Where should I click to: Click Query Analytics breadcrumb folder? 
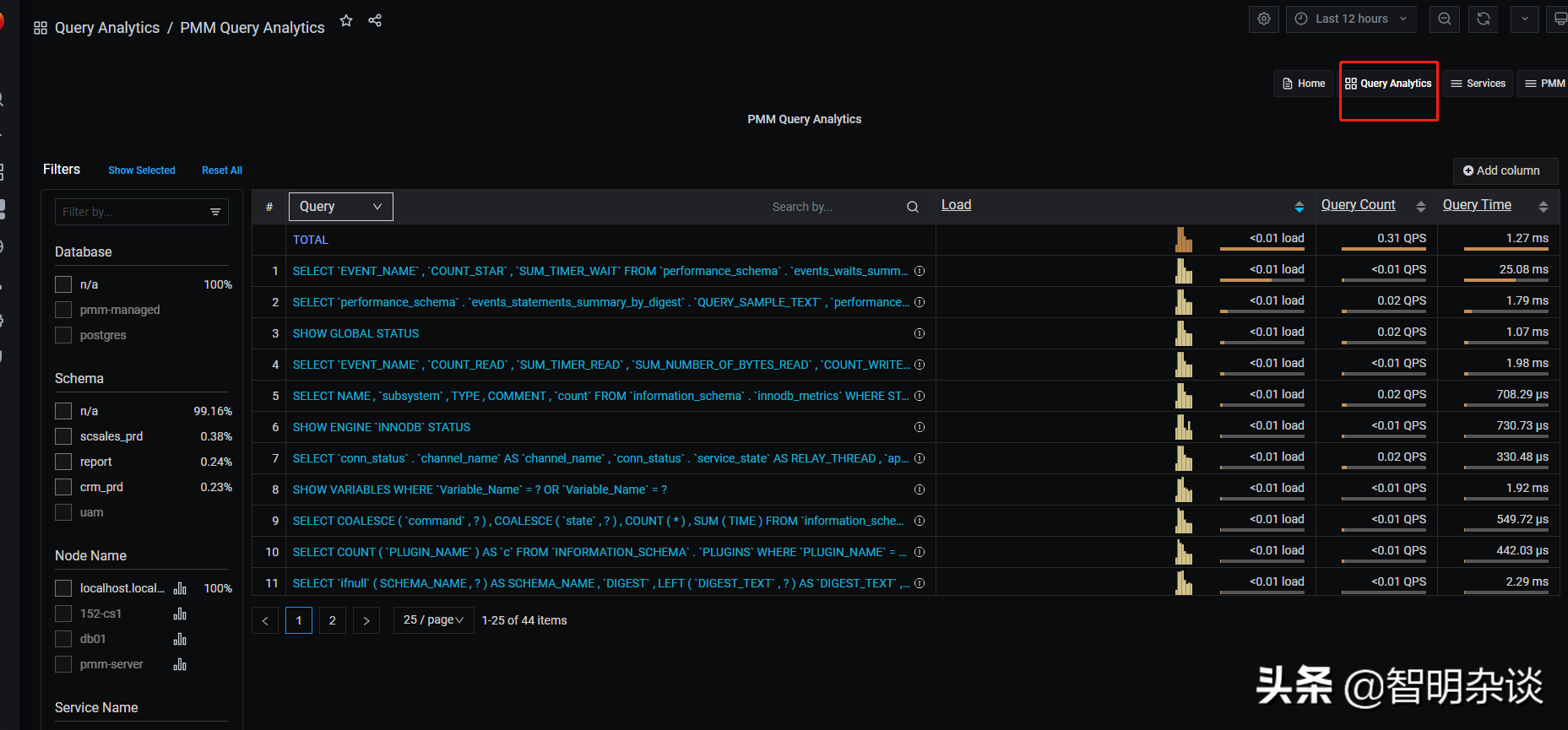(x=107, y=28)
